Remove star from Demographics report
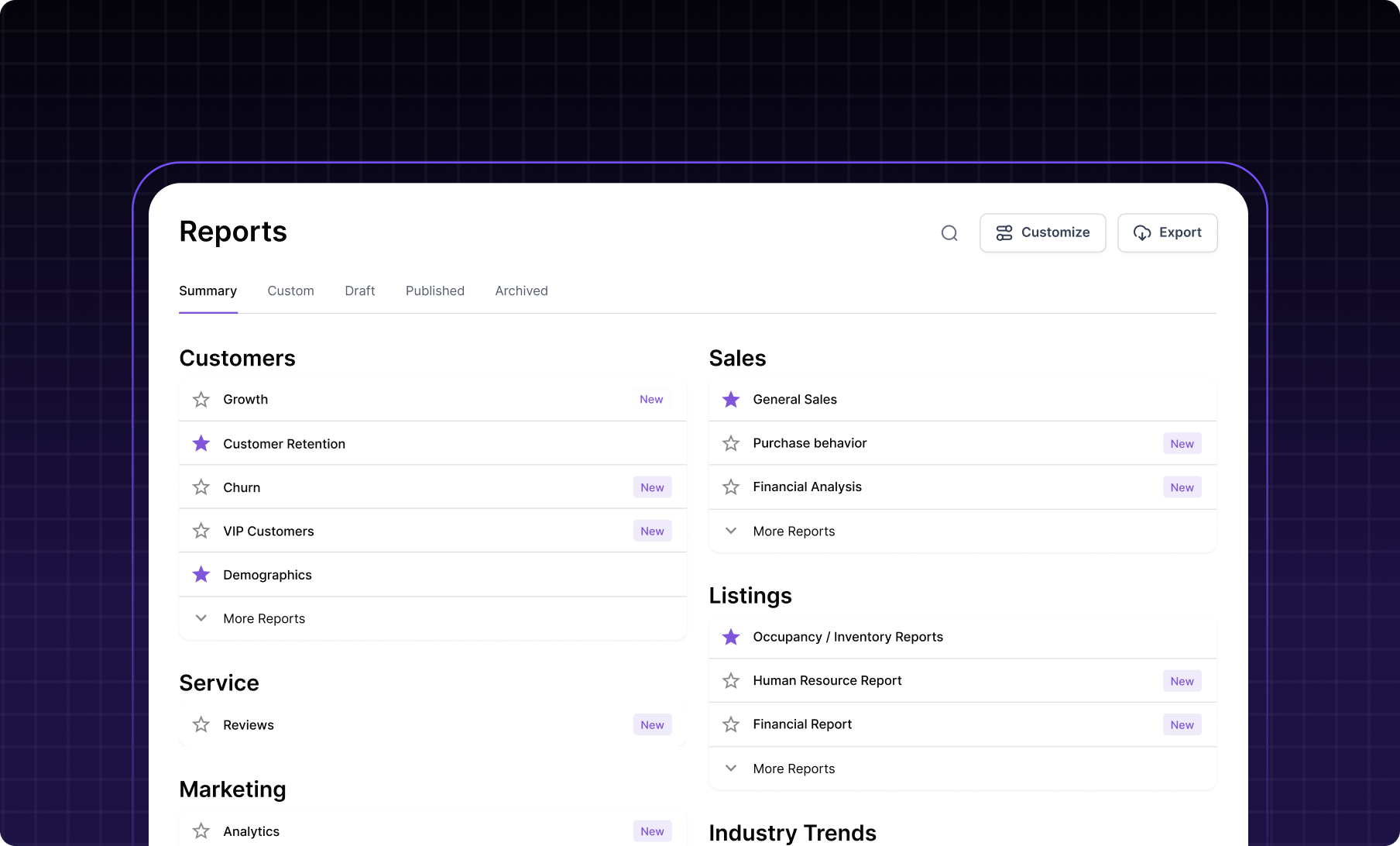The height and width of the screenshot is (846, 1400). click(201, 575)
